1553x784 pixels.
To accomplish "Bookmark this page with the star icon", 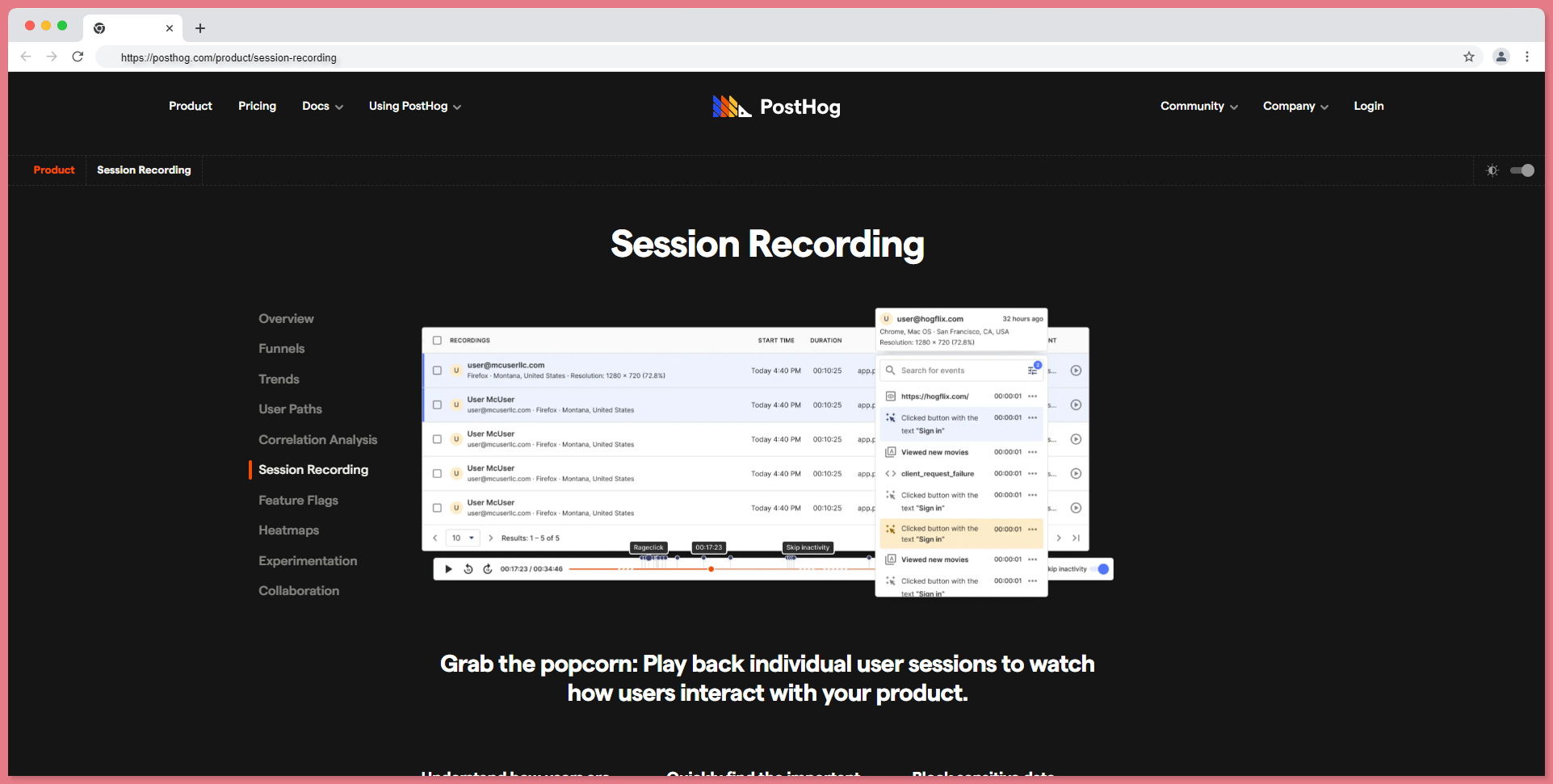I will 1469,57.
